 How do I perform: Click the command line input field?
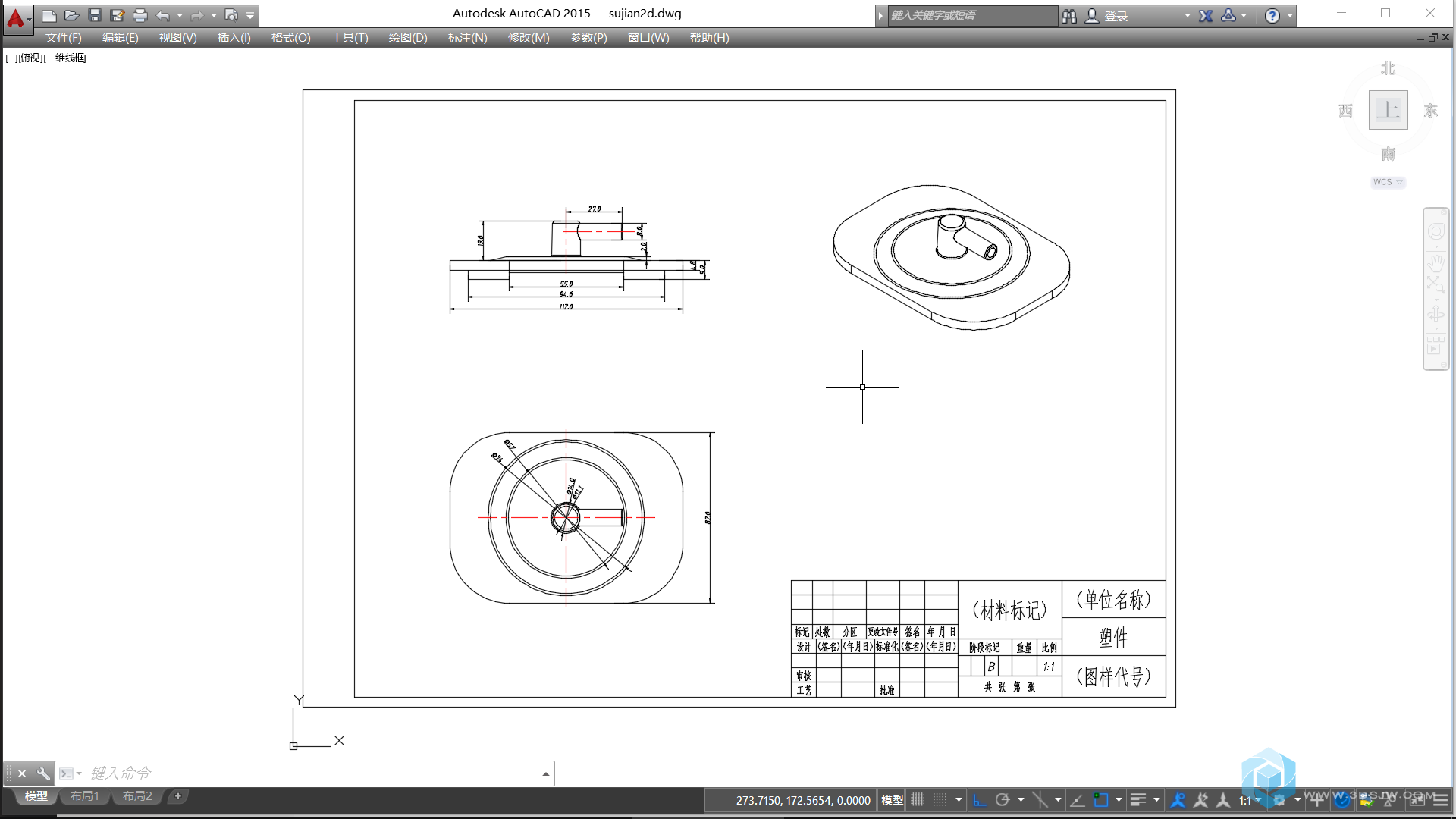coord(311,773)
